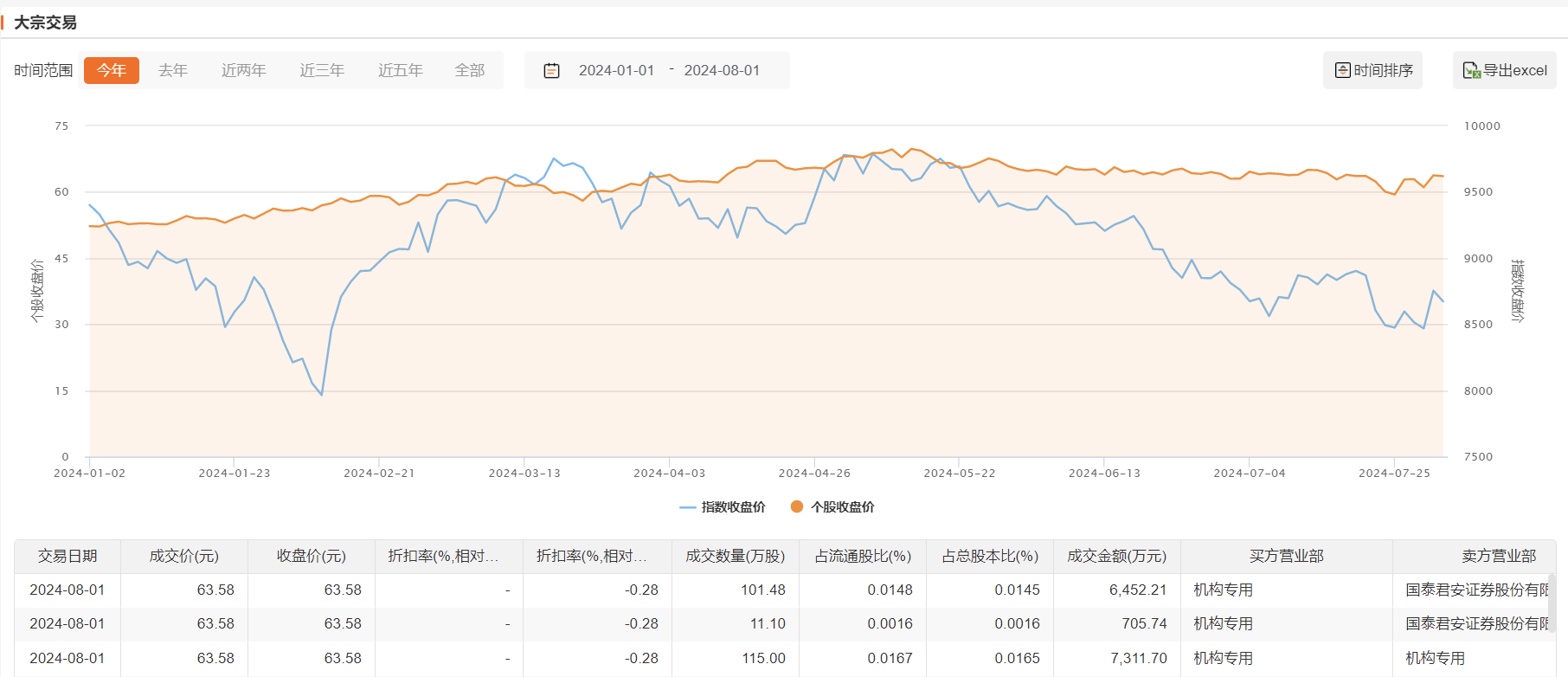Sort by the 交易日期 column header
The width and height of the screenshot is (1568, 677).
point(67,556)
